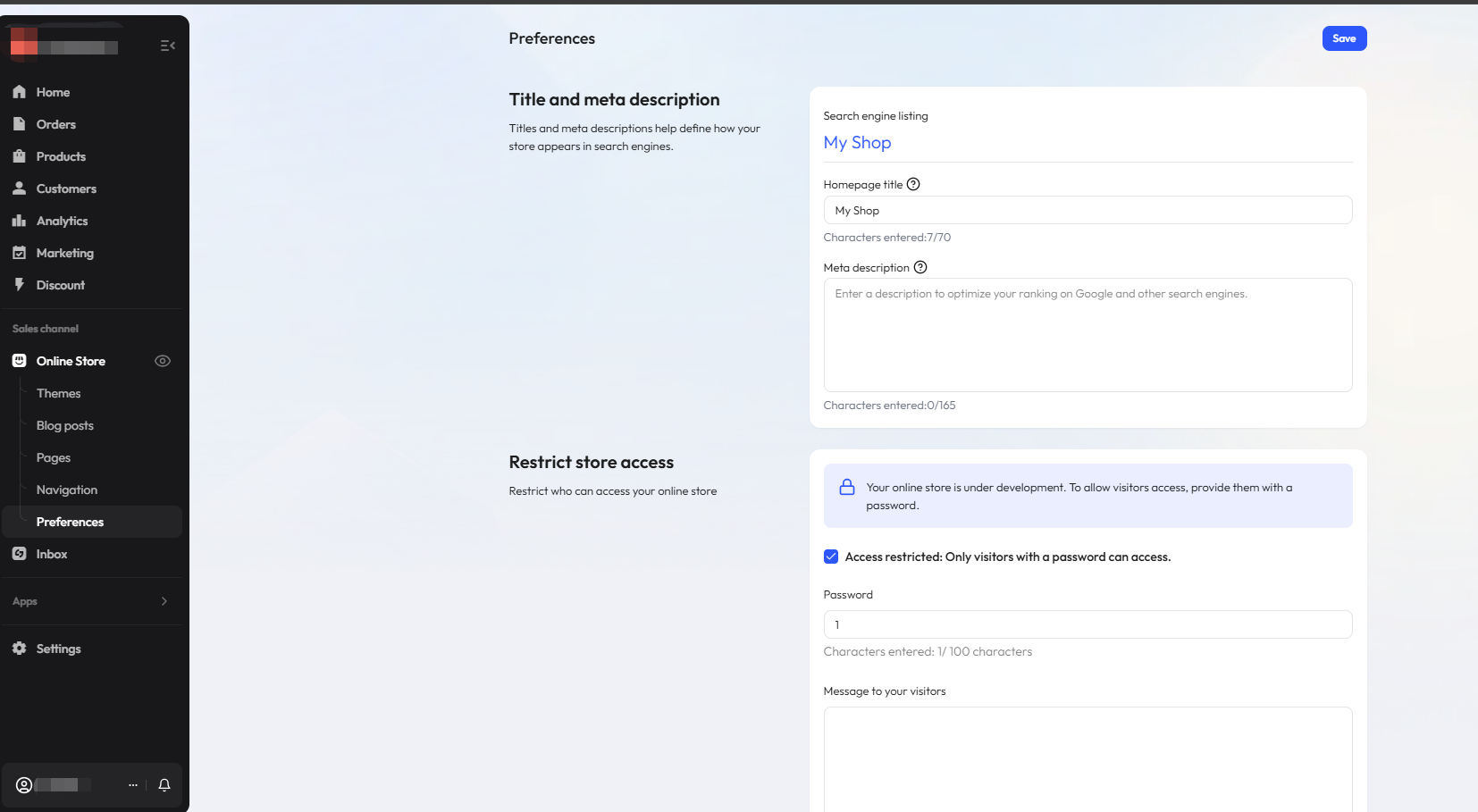Viewport: 1478px width, 812px height.
Task: Click the Meta description text area
Action: point(1088,335)
